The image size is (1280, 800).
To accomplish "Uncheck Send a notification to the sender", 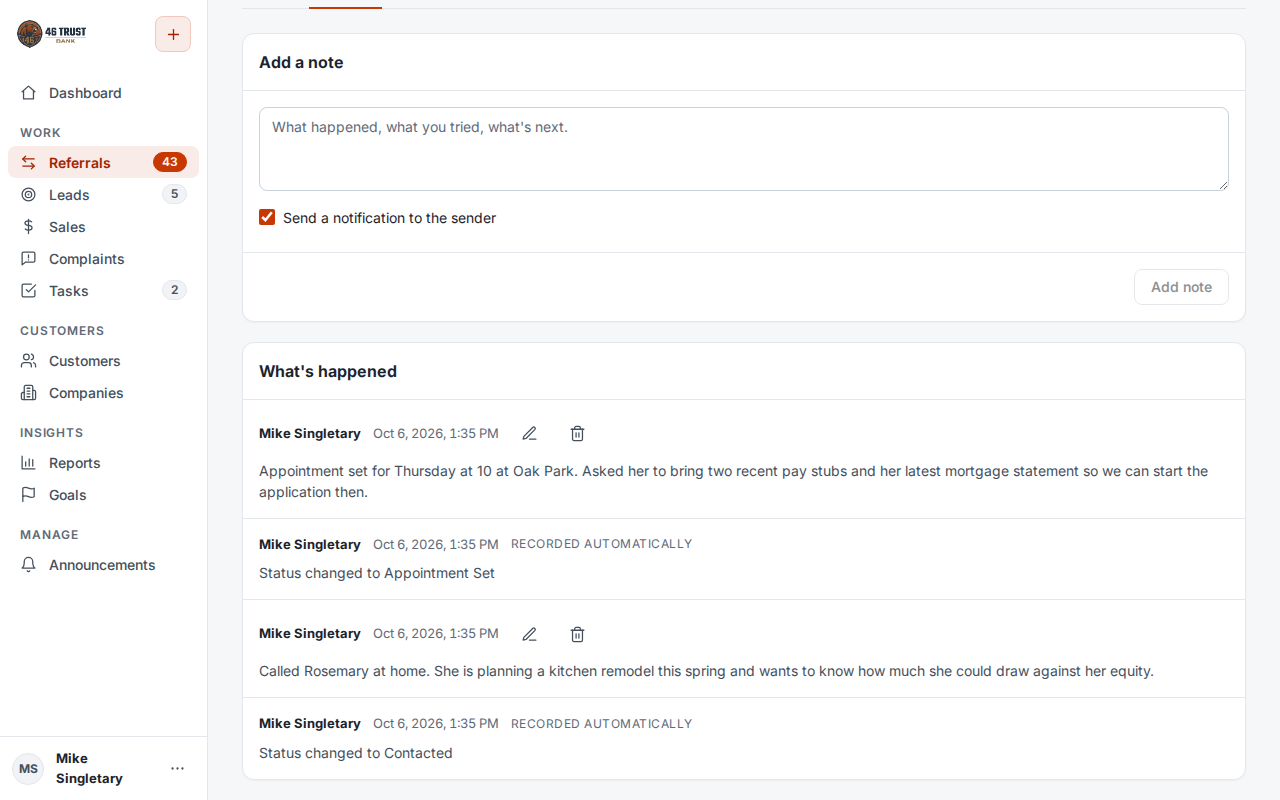I will (267, 217).
